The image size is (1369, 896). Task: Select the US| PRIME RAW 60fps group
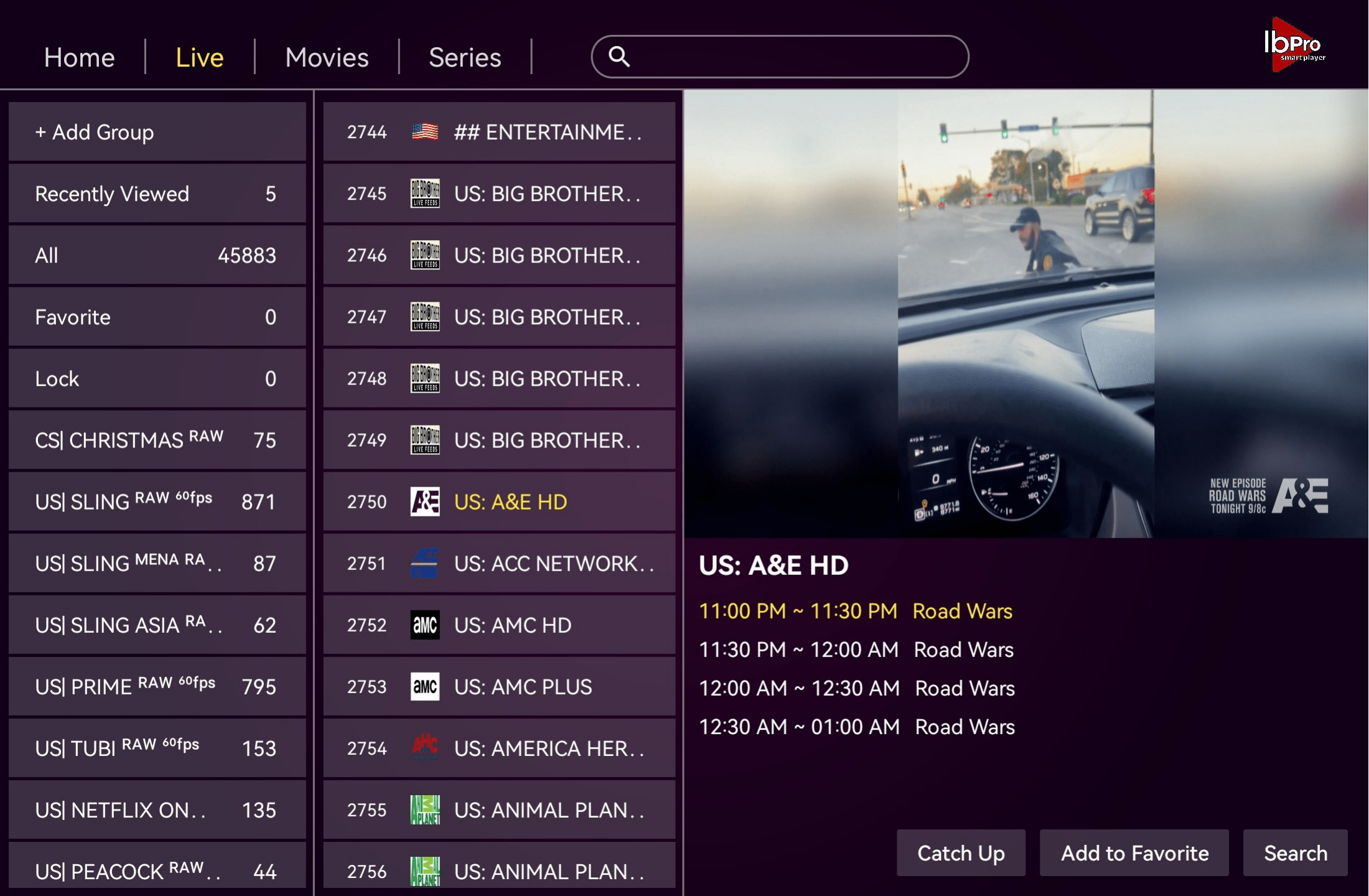[x=157, y=686]
